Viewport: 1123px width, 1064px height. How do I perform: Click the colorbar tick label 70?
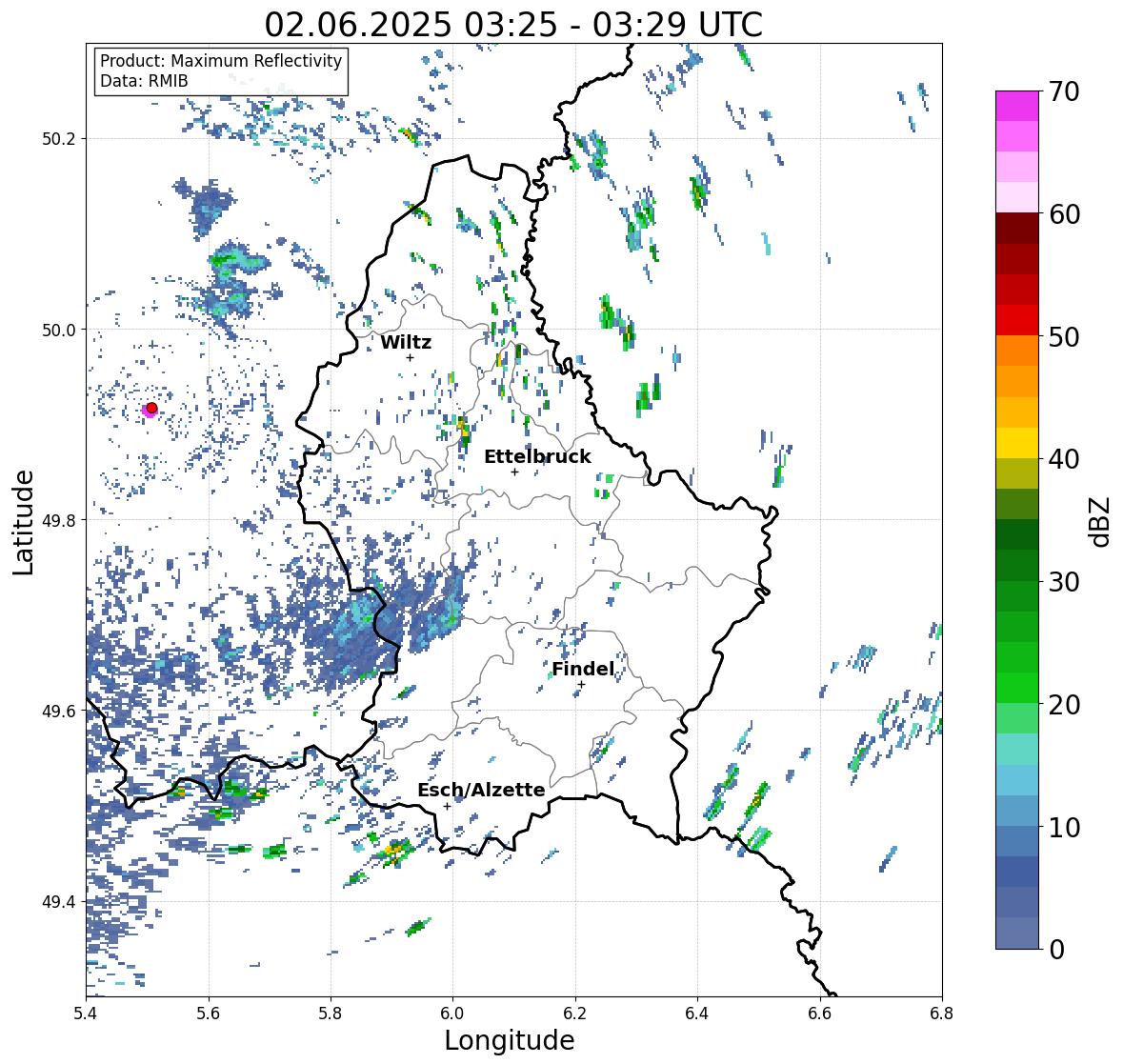(1064, 91)
